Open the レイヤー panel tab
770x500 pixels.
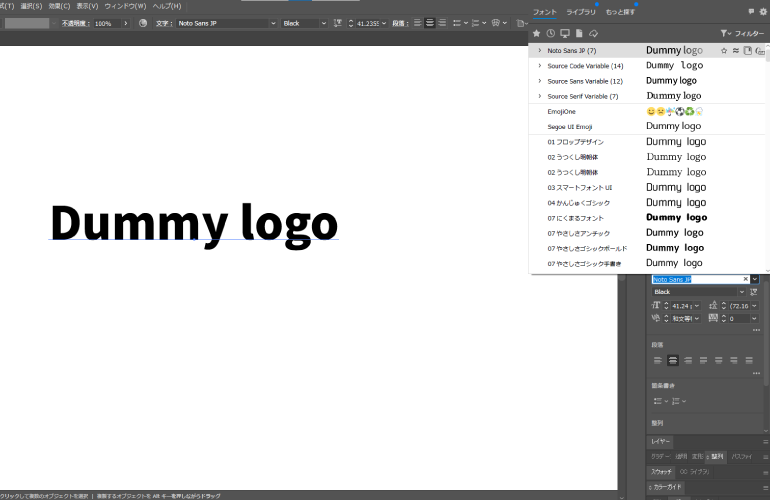tap(660, 442)
